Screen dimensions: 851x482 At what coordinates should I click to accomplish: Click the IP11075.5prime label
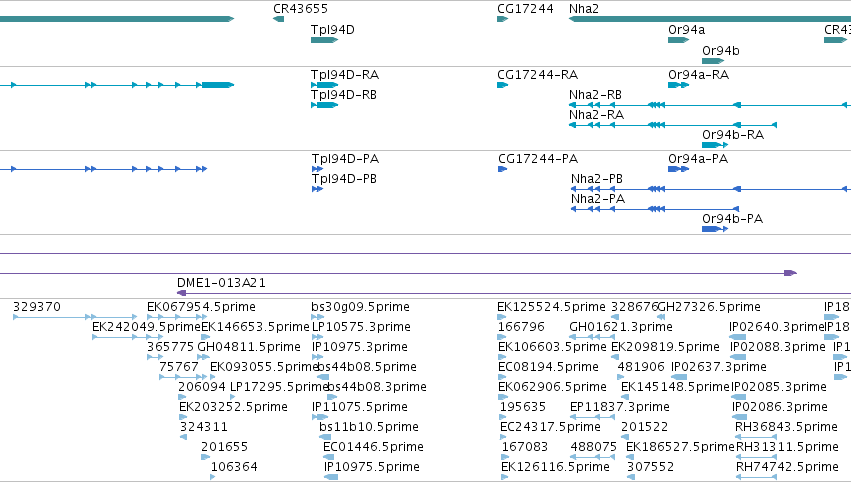click(360, 407)
